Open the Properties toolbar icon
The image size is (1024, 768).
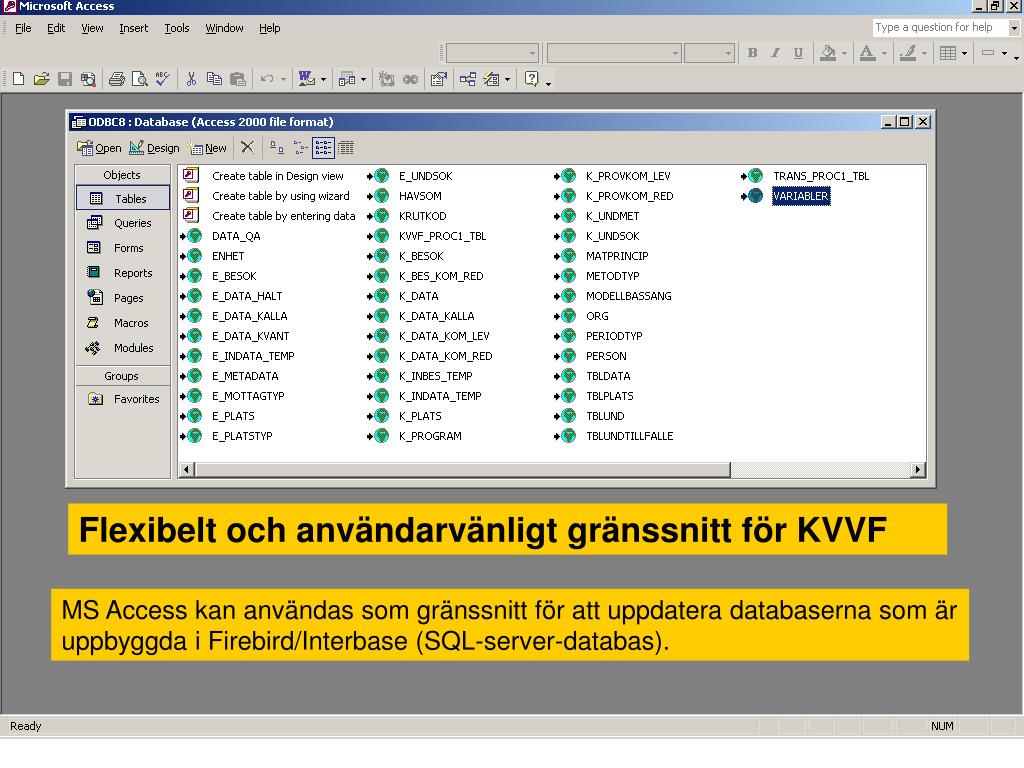pos(439,79)
